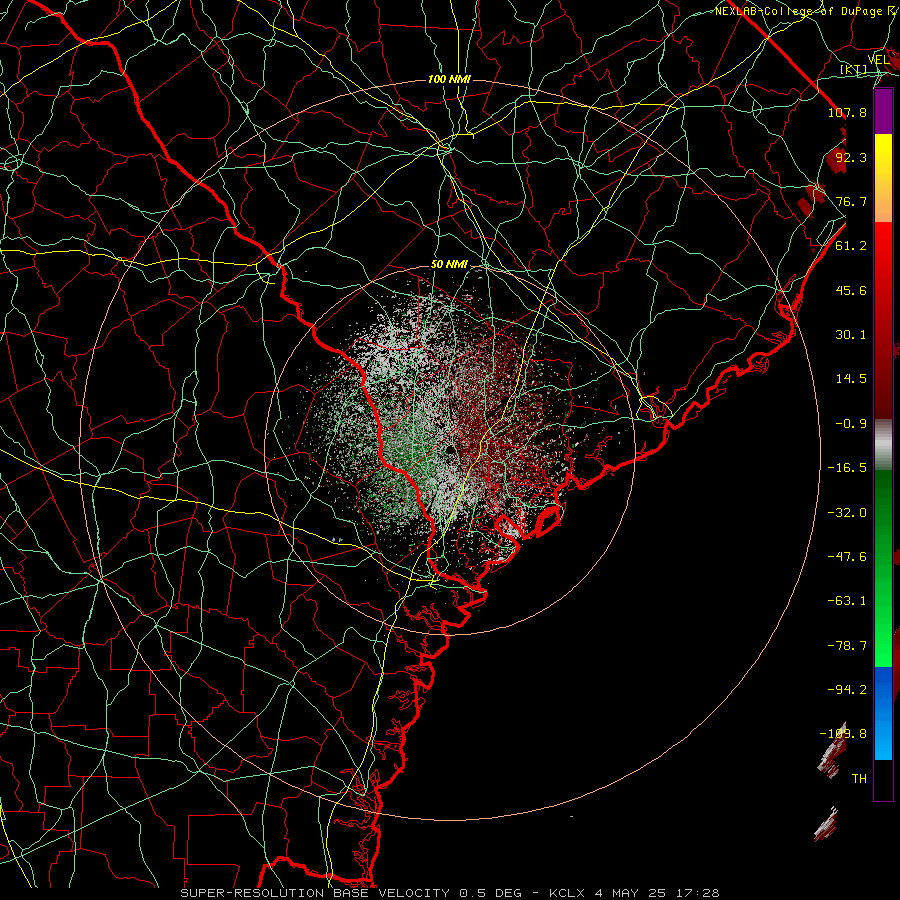Click the -32.0 velocity scale value
The width and height of the screenshot is (900, 900).
[x=847, y=513]
